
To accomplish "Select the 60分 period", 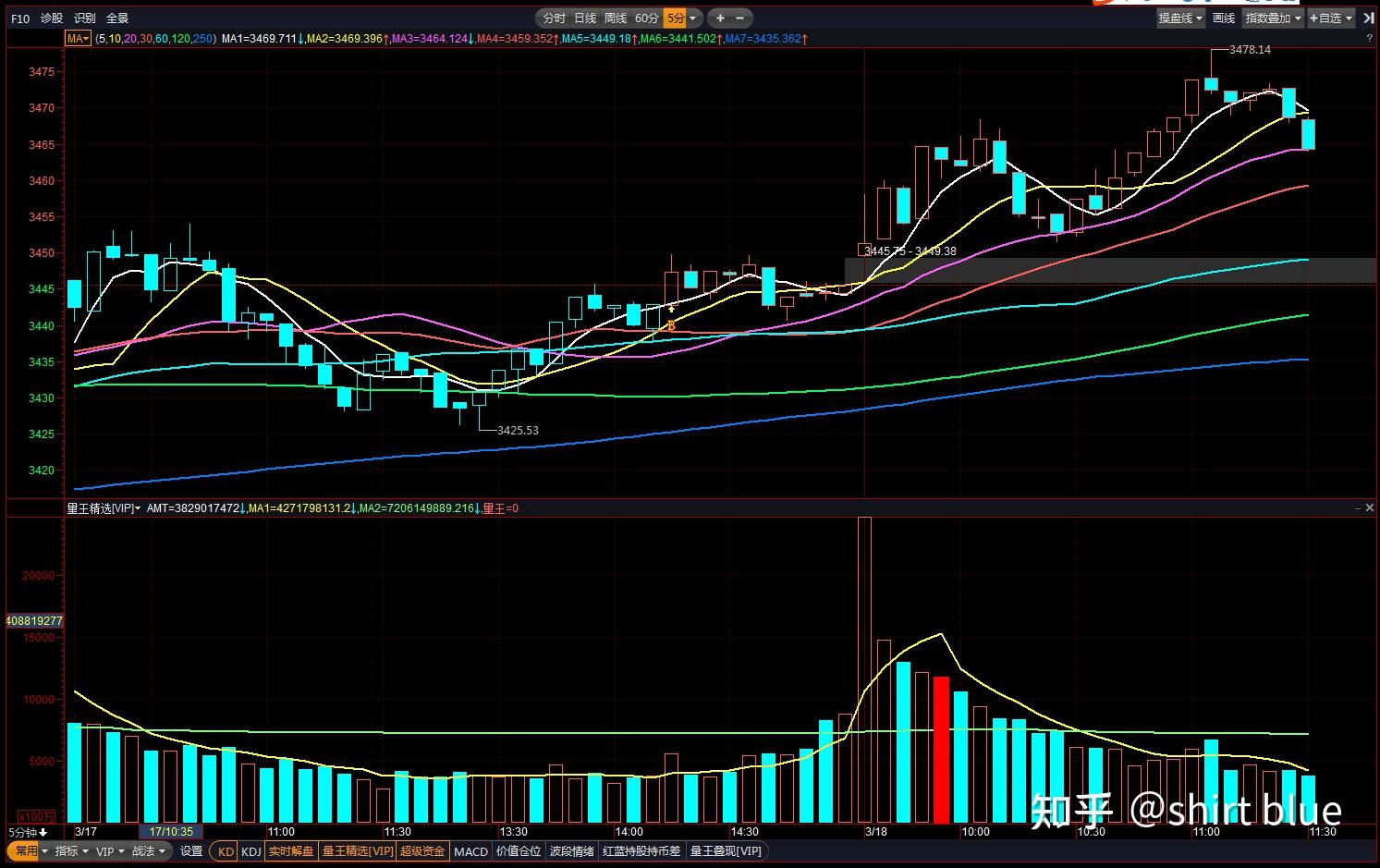I will [647, 18].
